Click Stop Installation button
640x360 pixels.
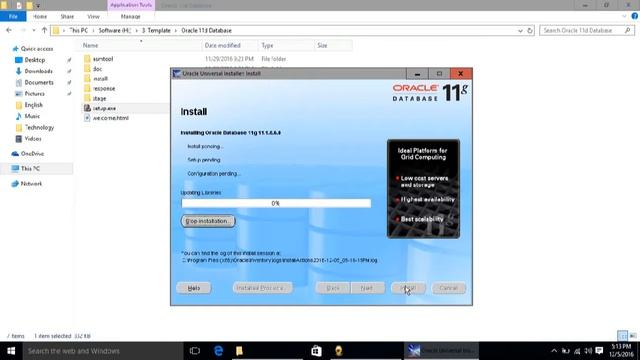point(208,221)
